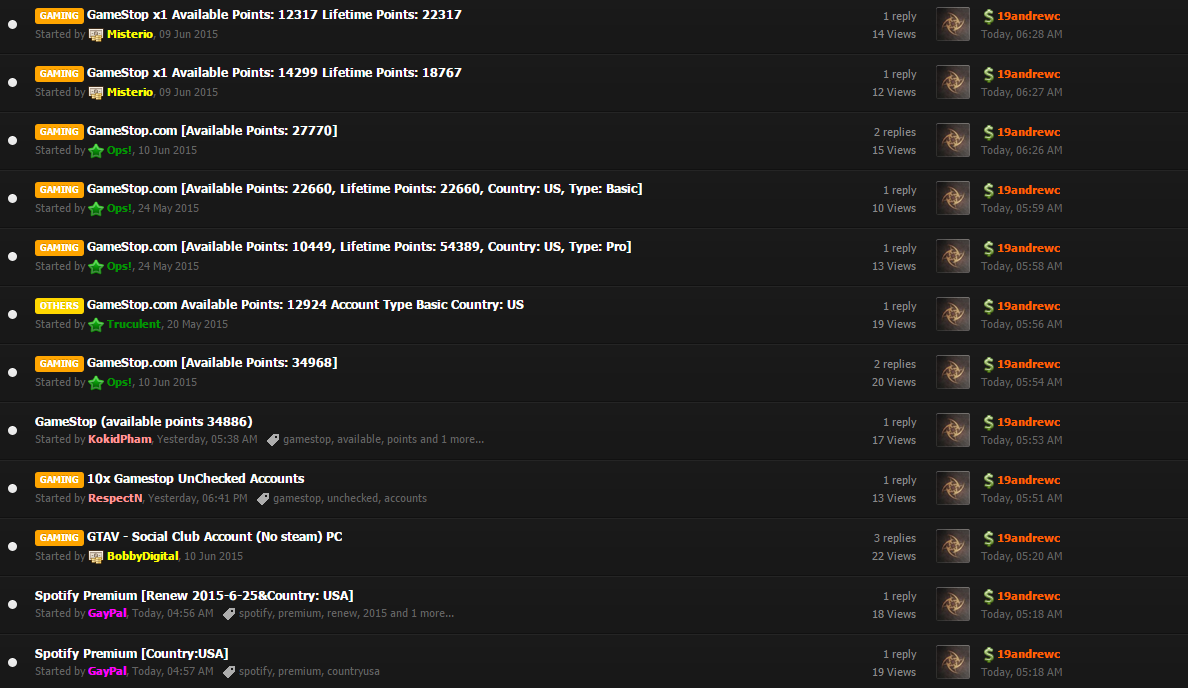Click unread dot on GTAV thread
This screenshot has width=1188, height=688.
[x=12, y=546]
